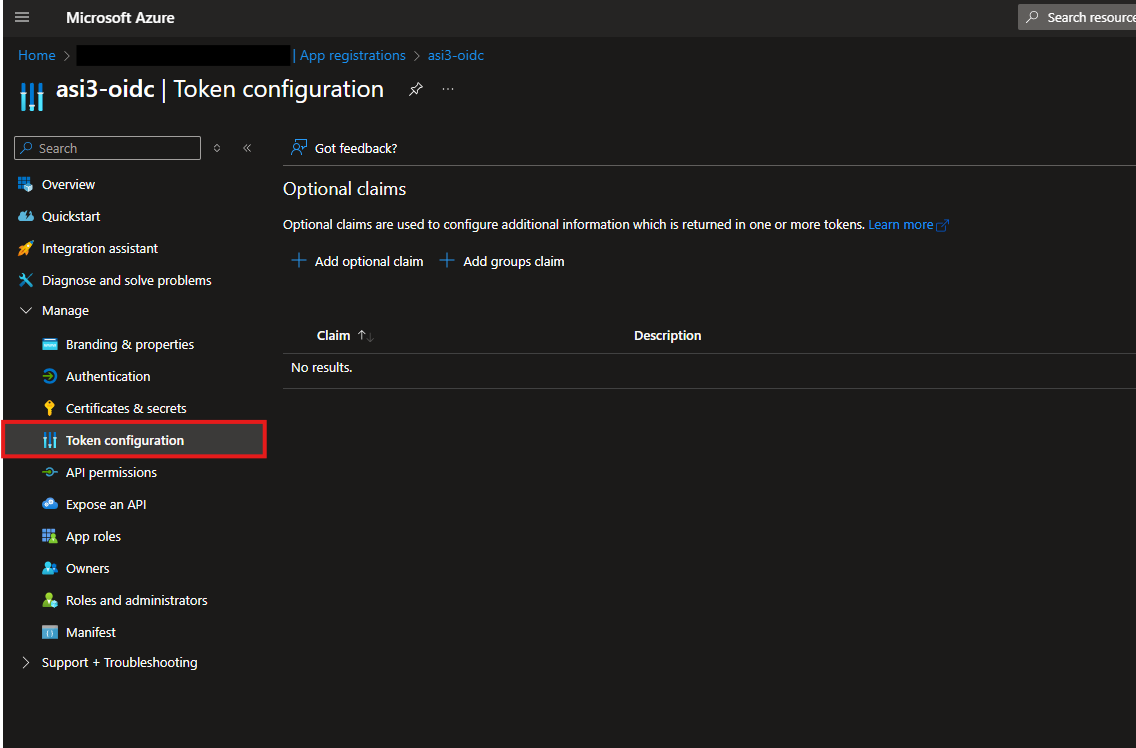Open asi3-oidc breadcrumb link
1136x748 pixels.
tap(456, 55)
